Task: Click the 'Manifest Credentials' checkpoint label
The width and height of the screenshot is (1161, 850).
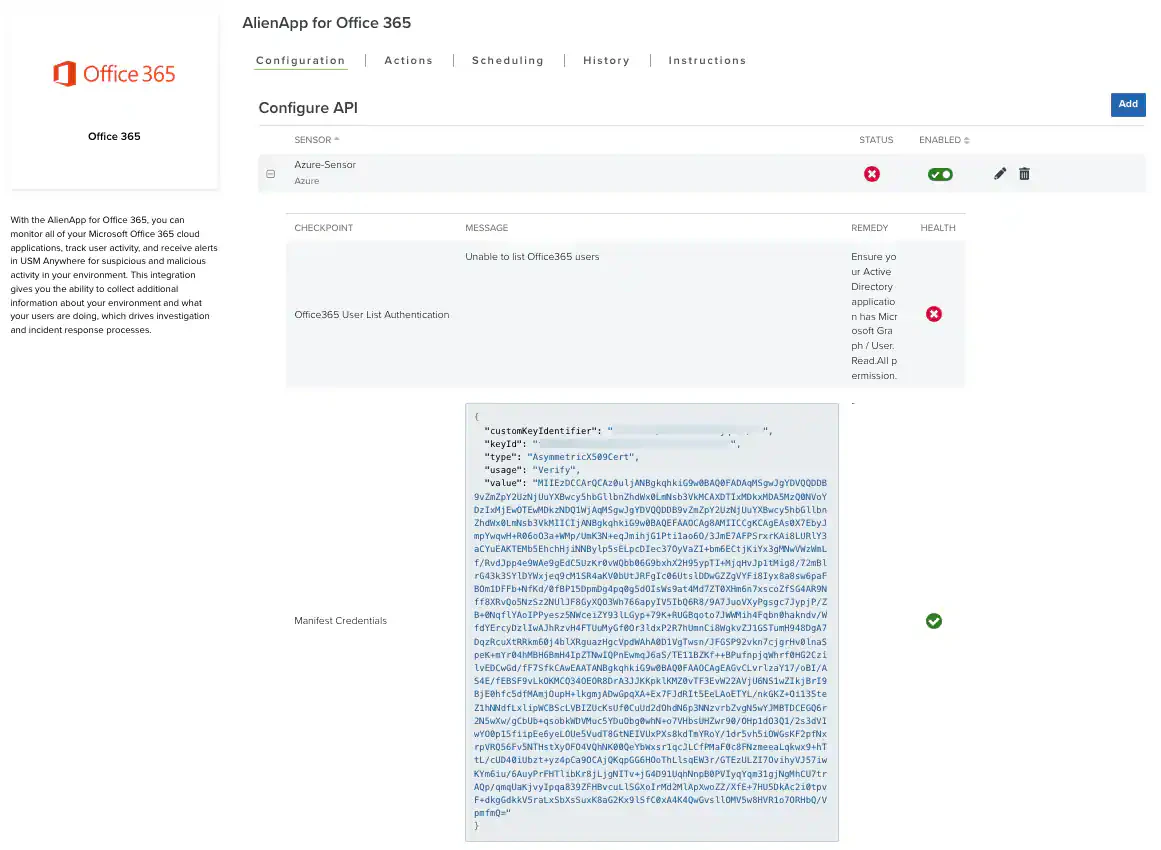Action: (341, 621)
